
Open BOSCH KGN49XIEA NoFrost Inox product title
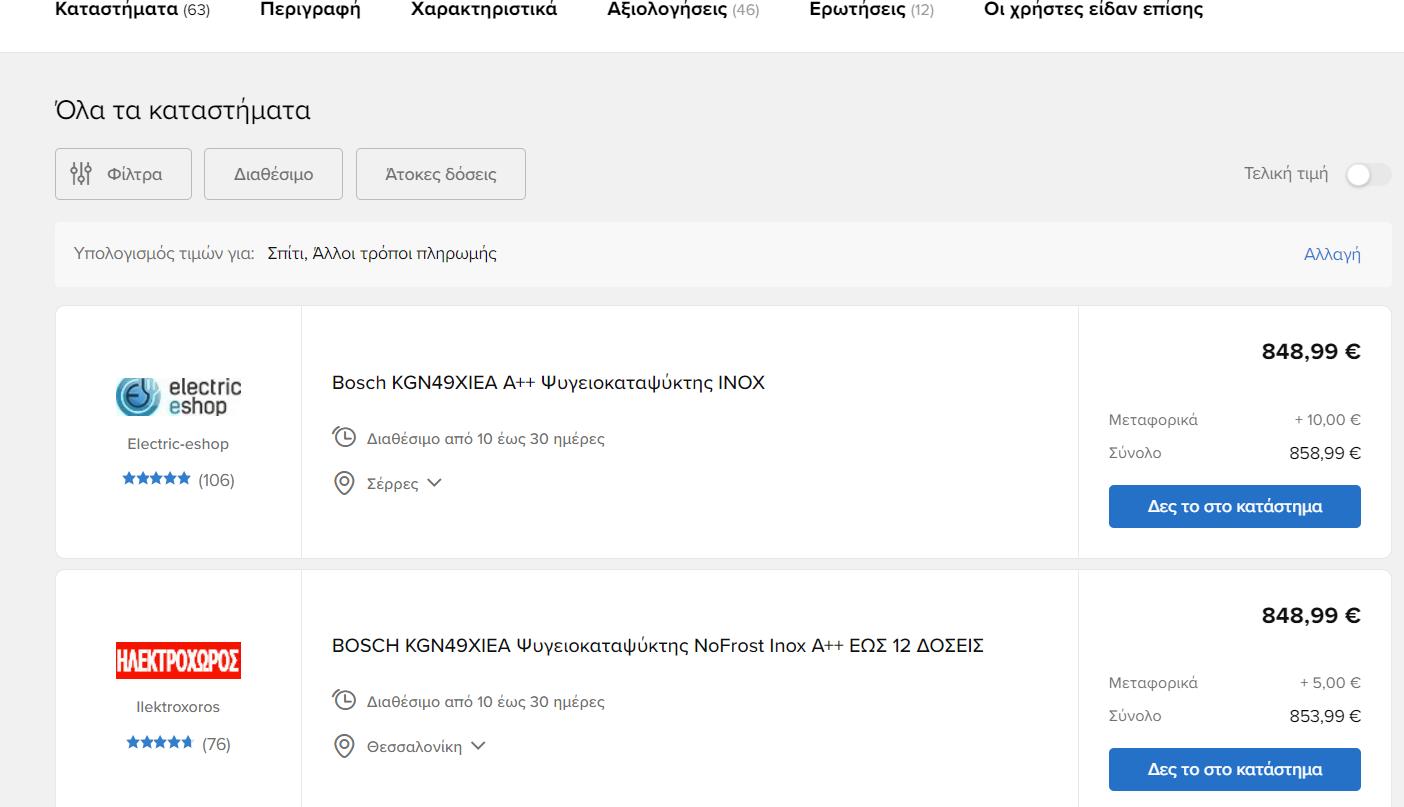(x=658, y=646)
